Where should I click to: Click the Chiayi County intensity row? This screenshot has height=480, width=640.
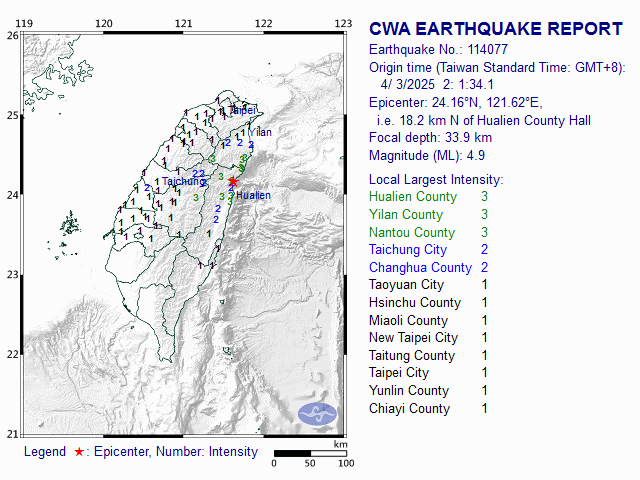[429, 409]
